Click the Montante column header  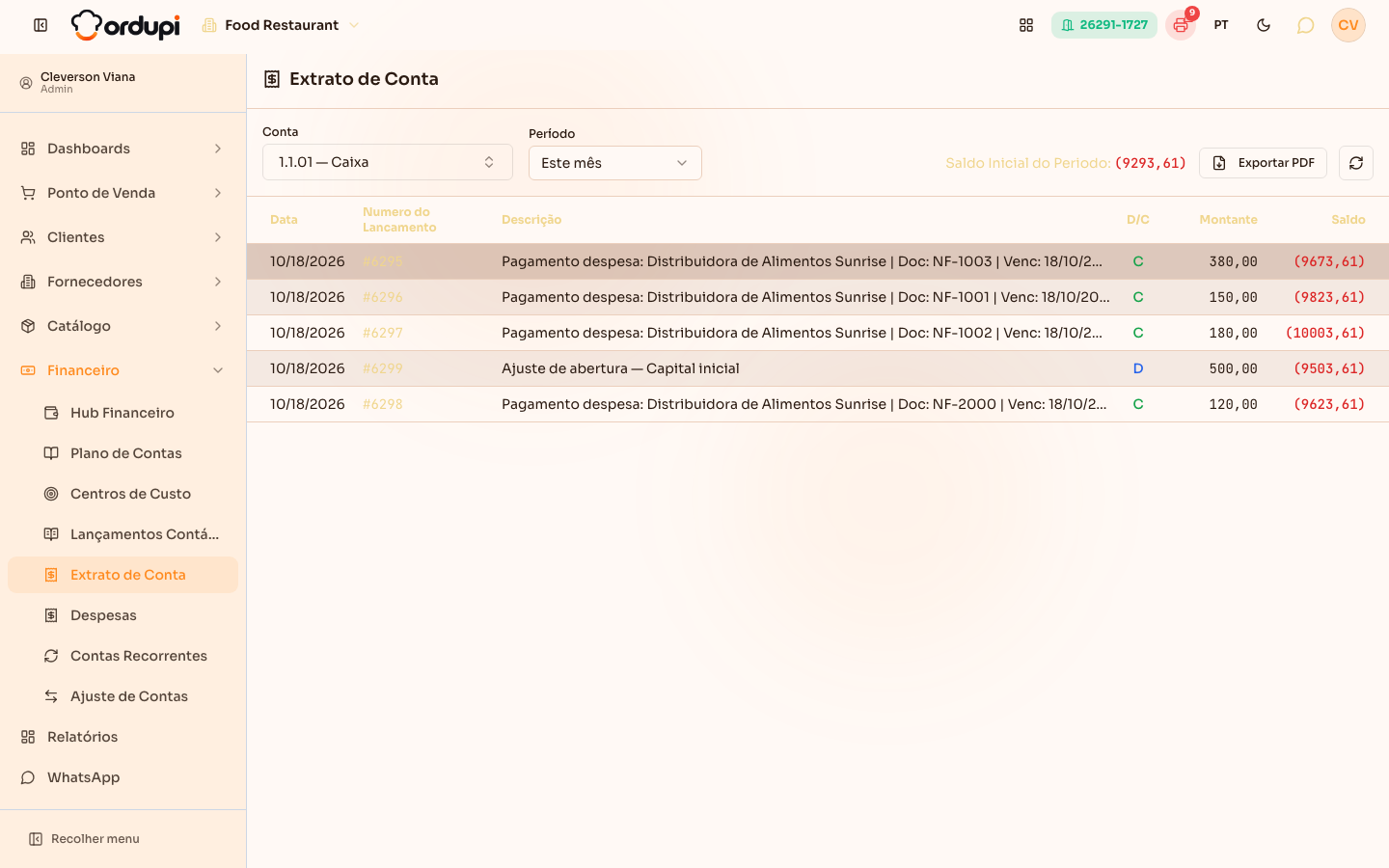click(1228, 220)
